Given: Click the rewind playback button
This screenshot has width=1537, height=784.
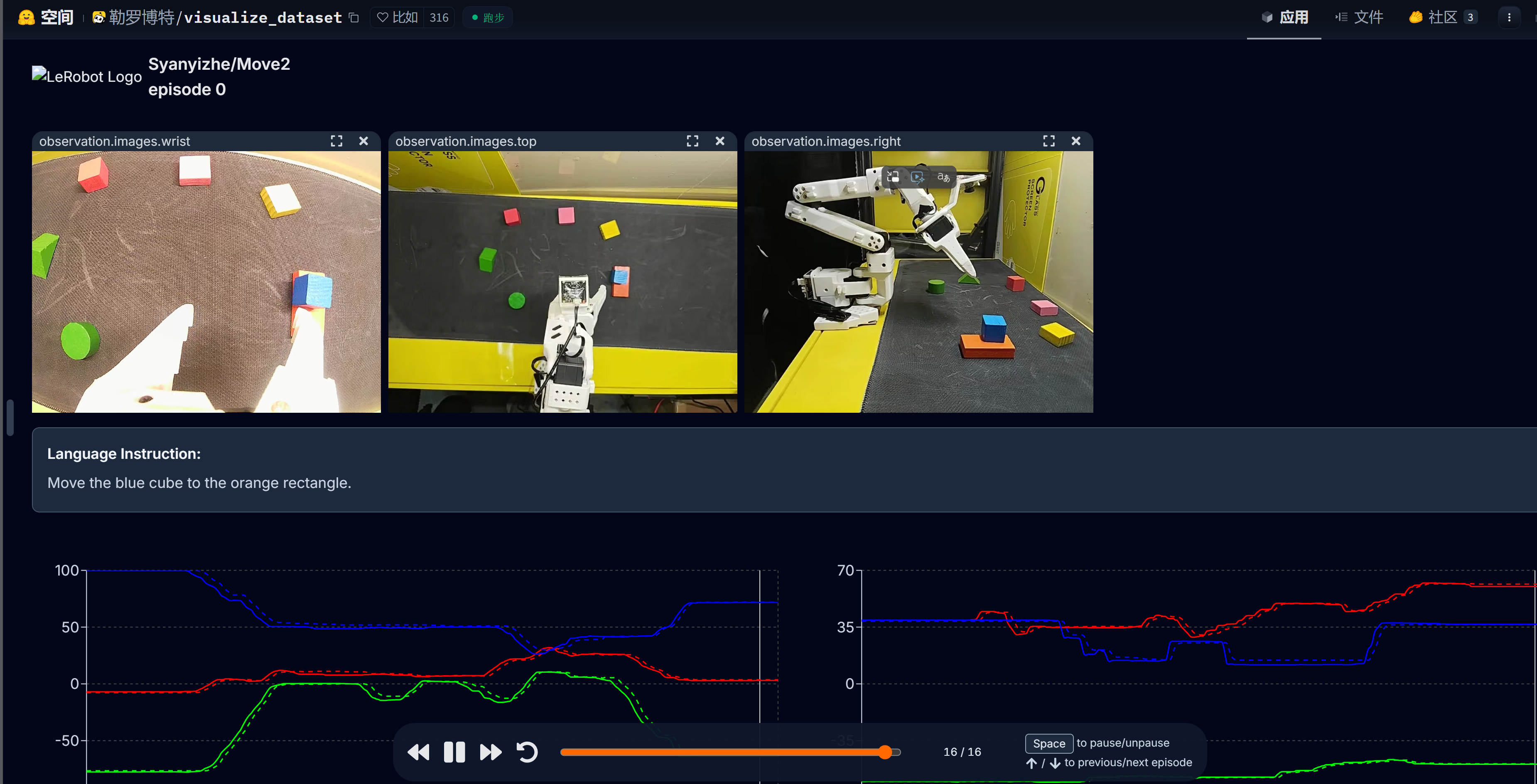Looking at the screenshot, I should (x=418, y=752).
